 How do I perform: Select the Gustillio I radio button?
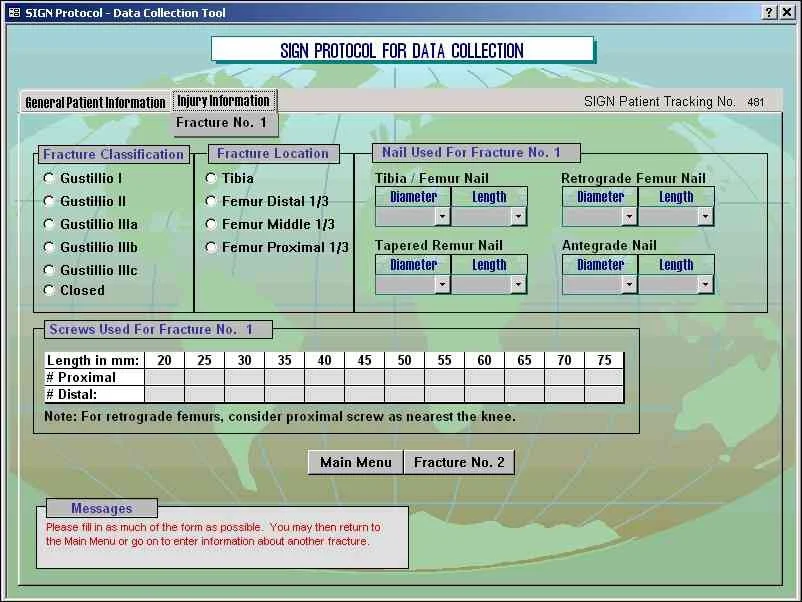tap(49, 178)
